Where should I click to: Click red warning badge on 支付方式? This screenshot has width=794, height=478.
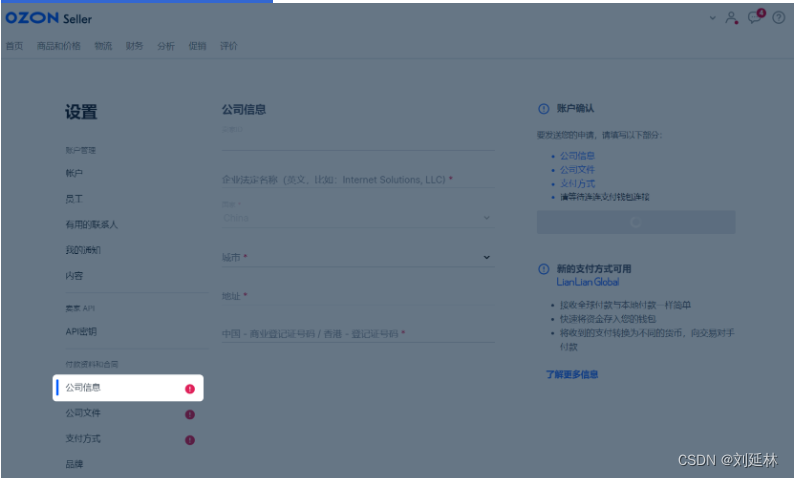190,440
